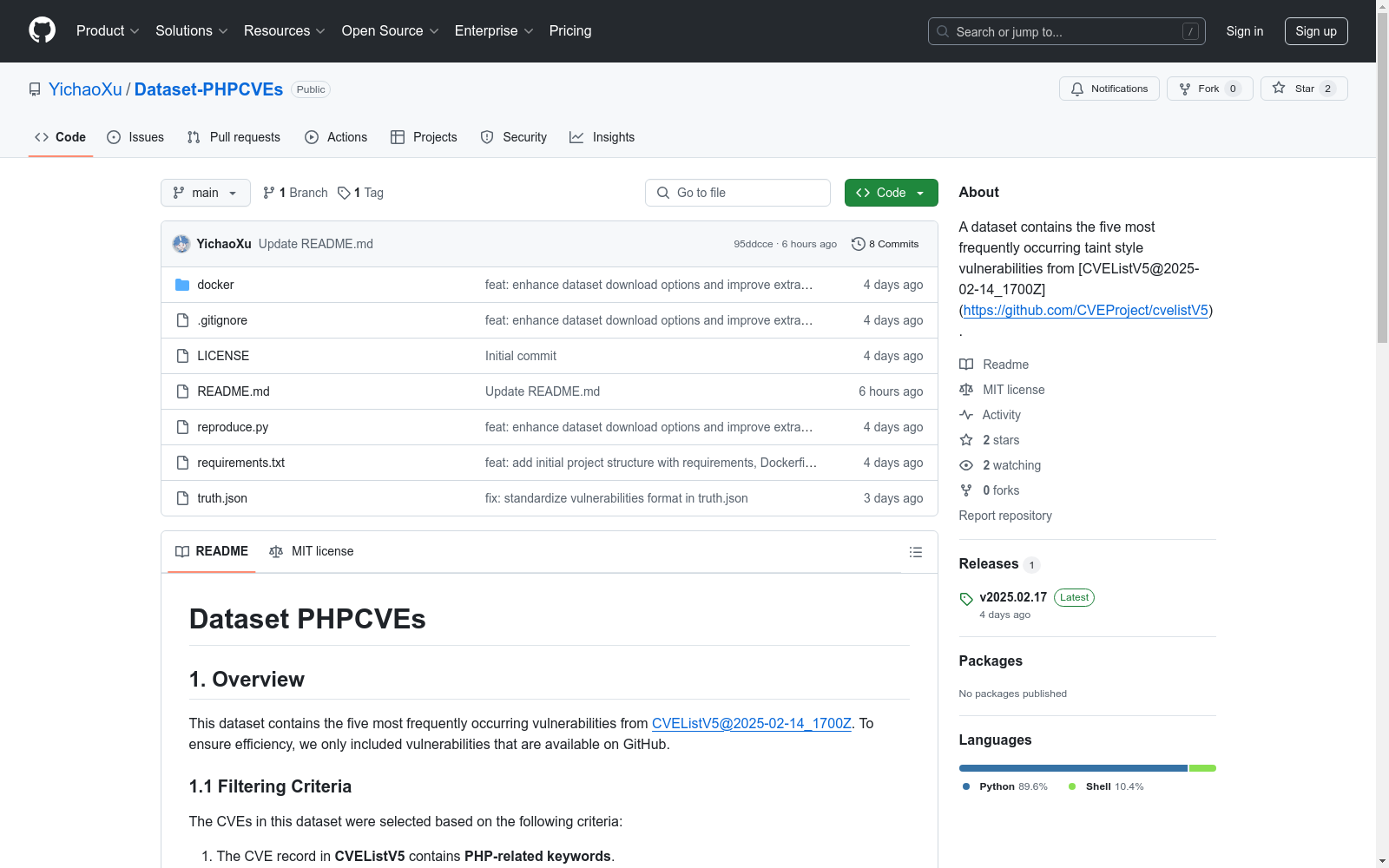Fork the Dataset-PHPCVEs repository
Image resolution: width=1389 pixels, height=868 pixels.
click(1209, 89)
